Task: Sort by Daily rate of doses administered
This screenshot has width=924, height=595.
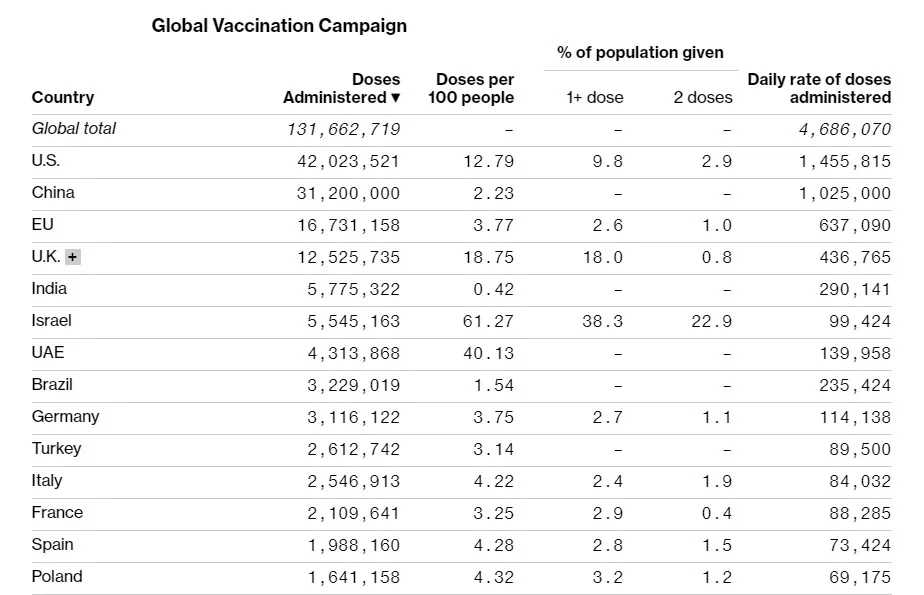Action: click(819, 89)
